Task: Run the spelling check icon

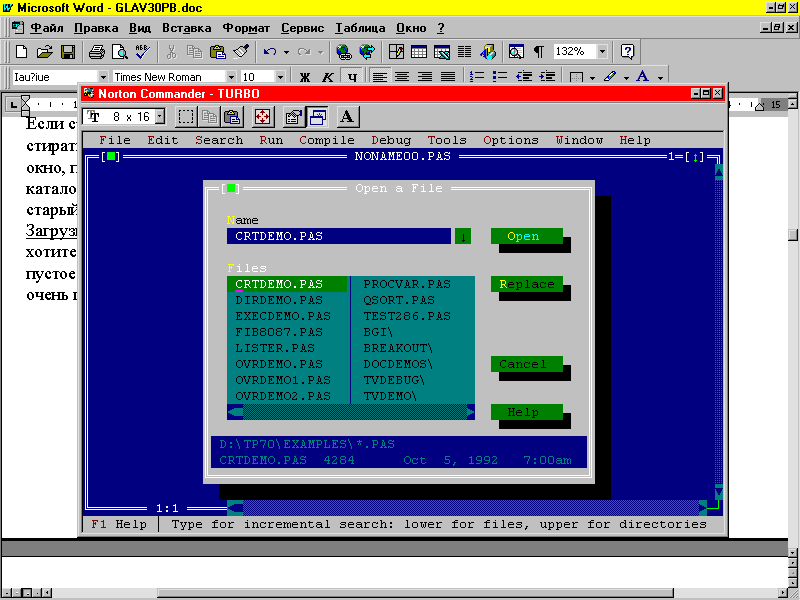Action: (142, 52)
